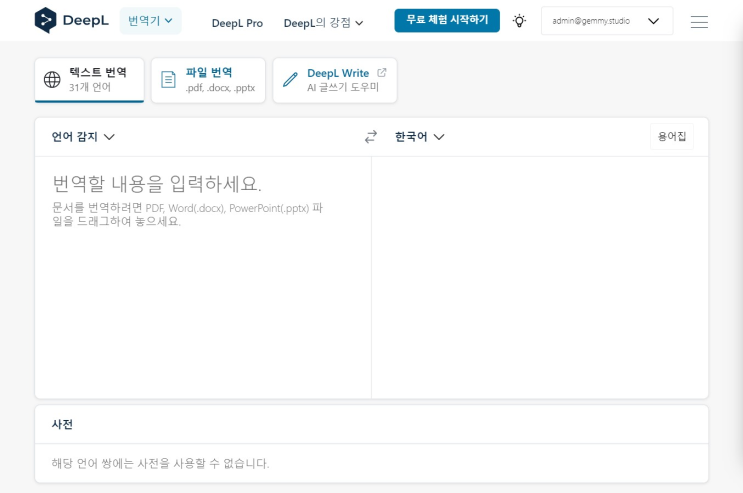Select the 텍스트 번역 tab

[x=90, y=80]
